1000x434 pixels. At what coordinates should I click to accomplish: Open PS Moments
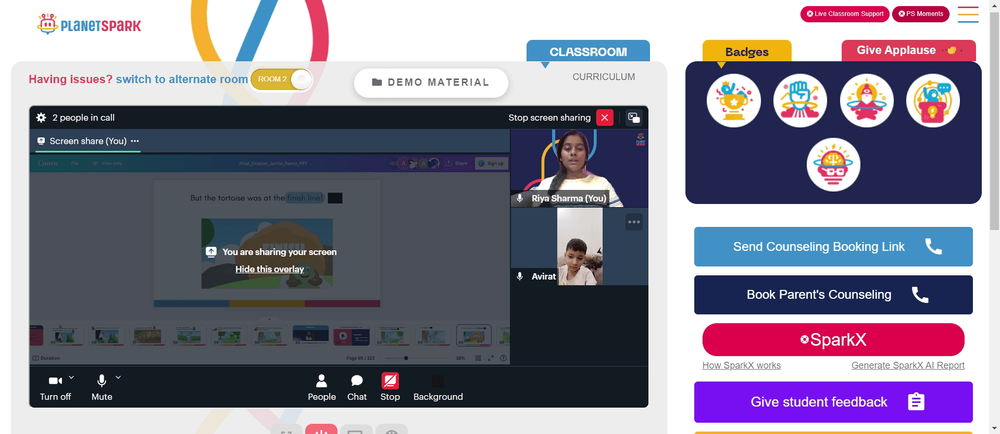(x=920, y=13)
